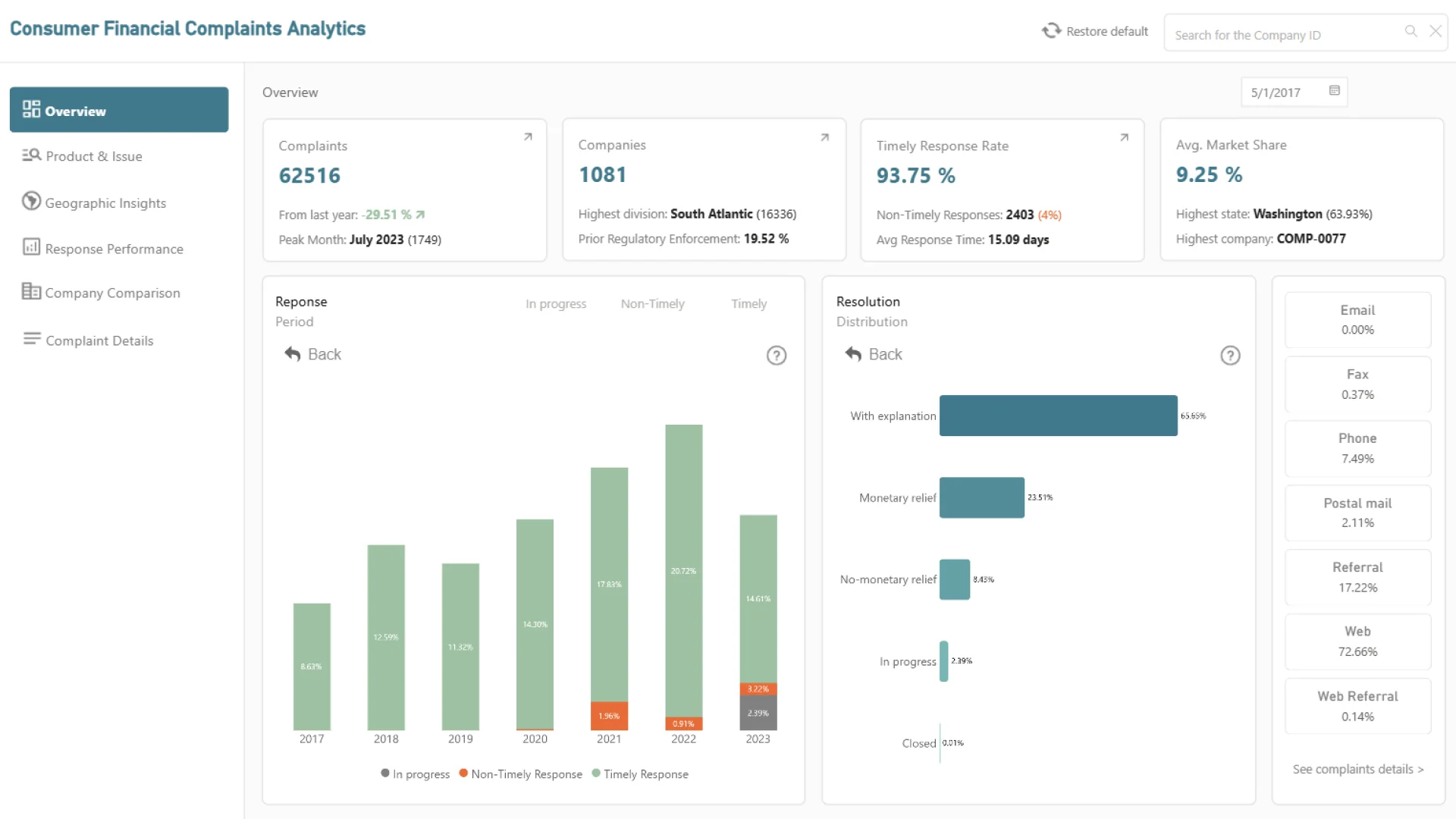
Task: Expand the Companies card arrow icon
Action: click(x=824, y=137)
